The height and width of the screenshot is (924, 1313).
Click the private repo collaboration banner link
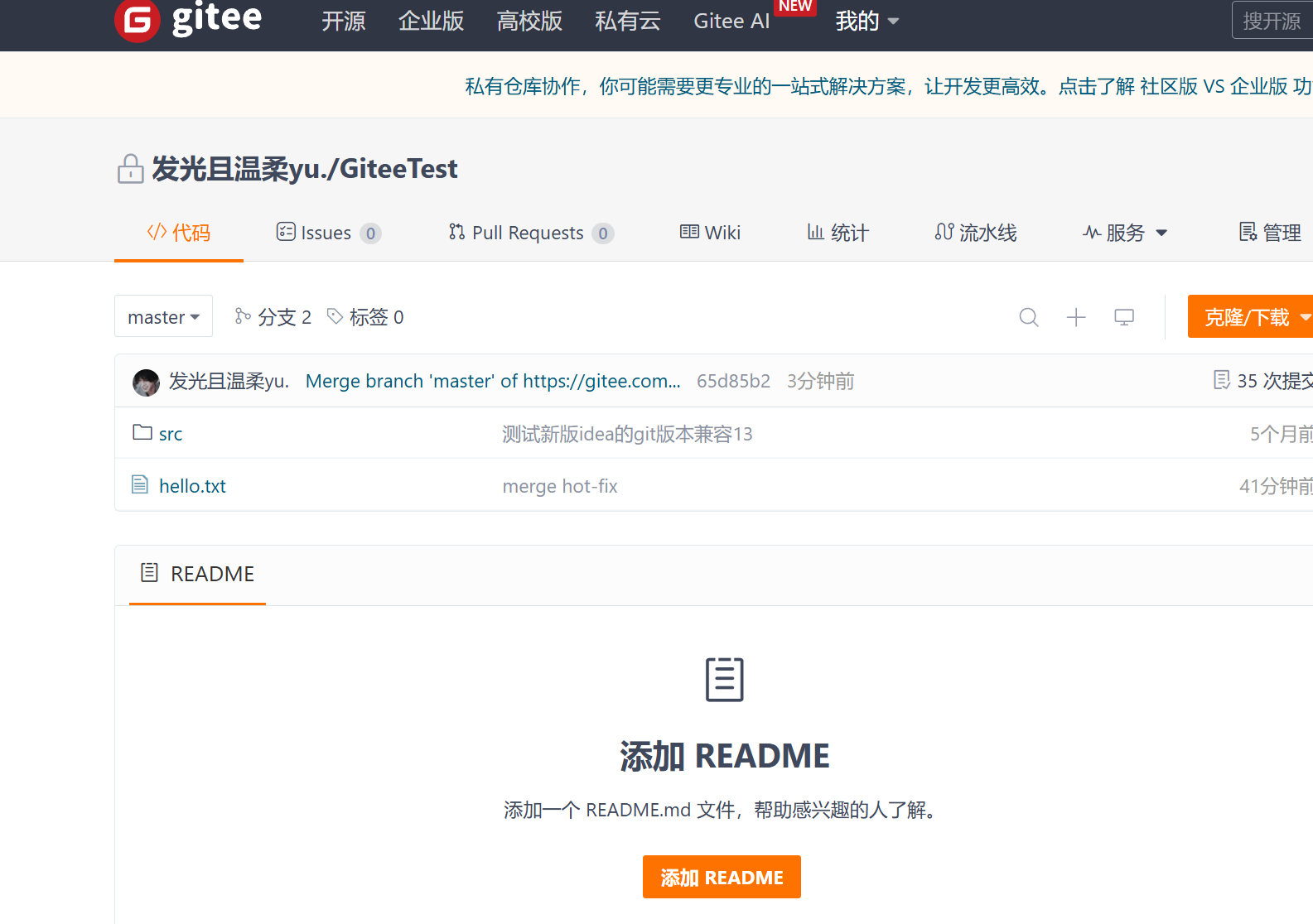(888, 86)
